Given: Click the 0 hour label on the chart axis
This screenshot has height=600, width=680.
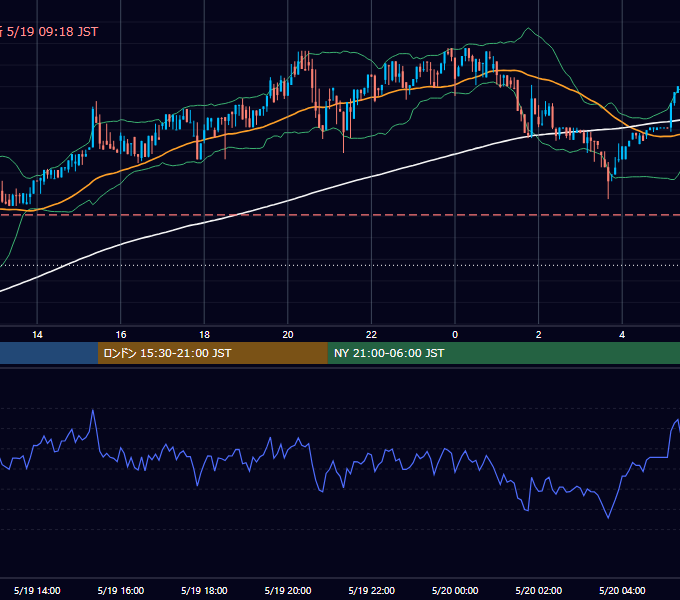Looking at the screenshot, I should [455, 335].
